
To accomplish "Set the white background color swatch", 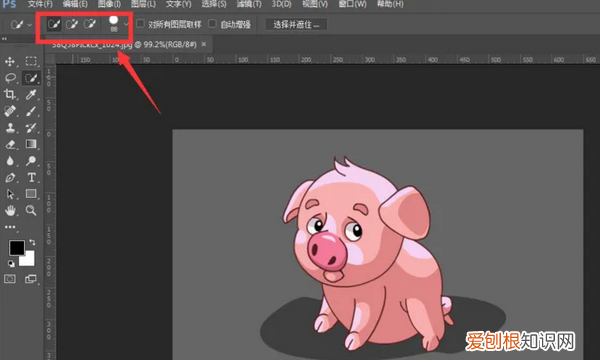I will pos(28,259).
